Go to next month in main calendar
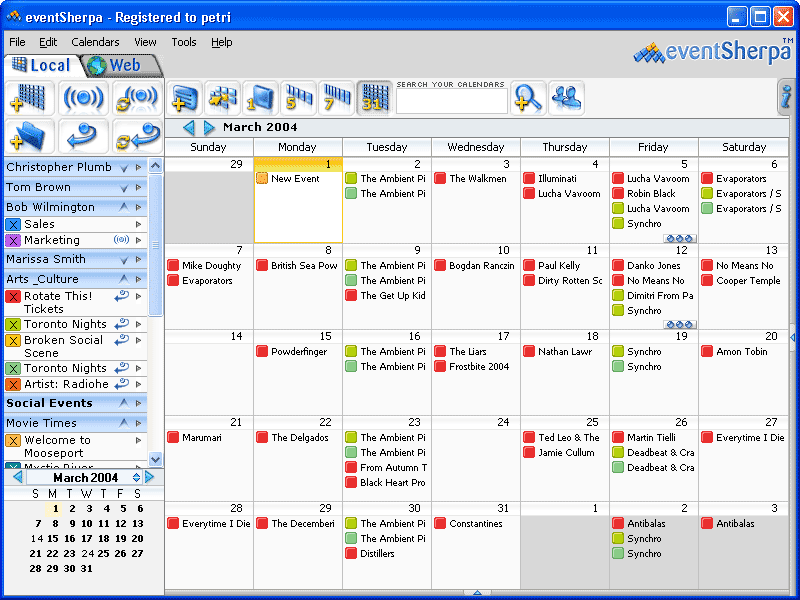Viewport: 800px width, 600px height. pos(209,127)
